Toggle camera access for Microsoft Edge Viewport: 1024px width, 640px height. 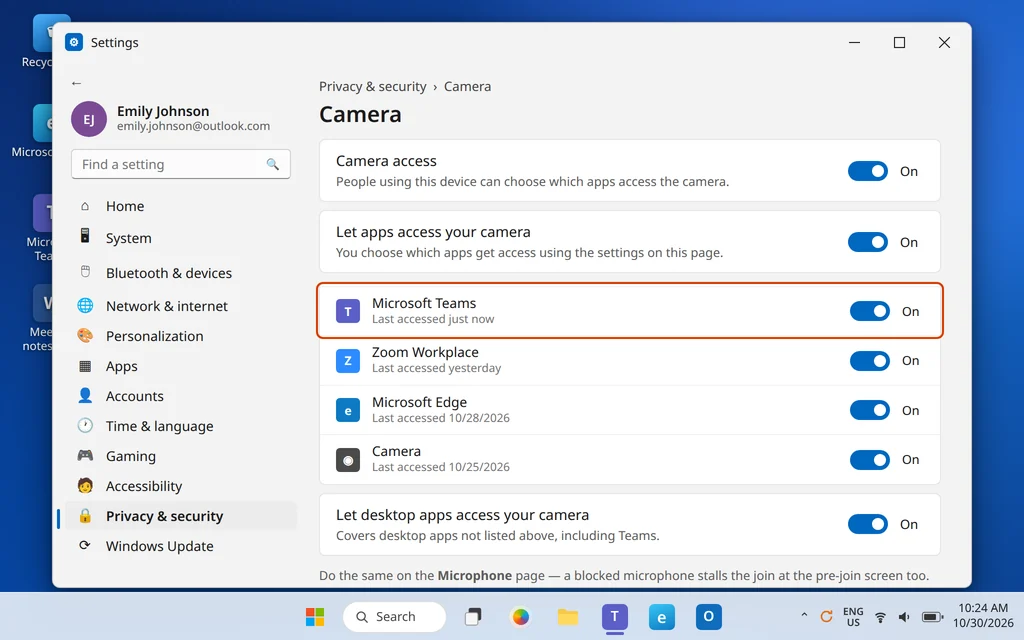coord(870,410)
